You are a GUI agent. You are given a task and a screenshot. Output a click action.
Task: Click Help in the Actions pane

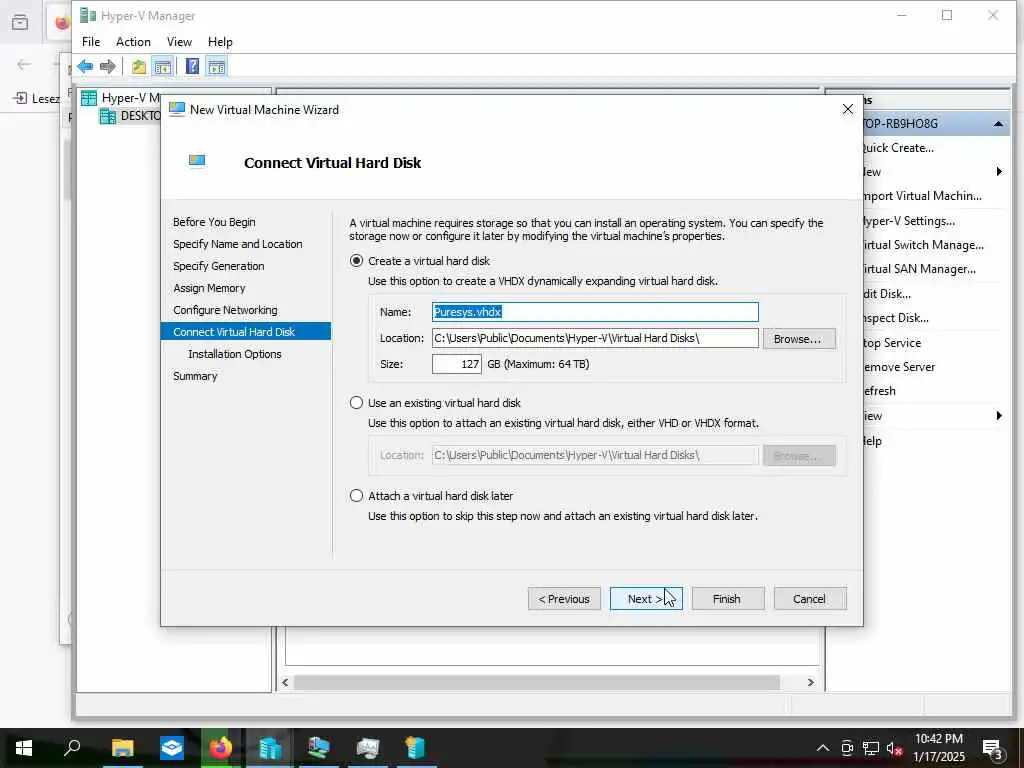872,441
